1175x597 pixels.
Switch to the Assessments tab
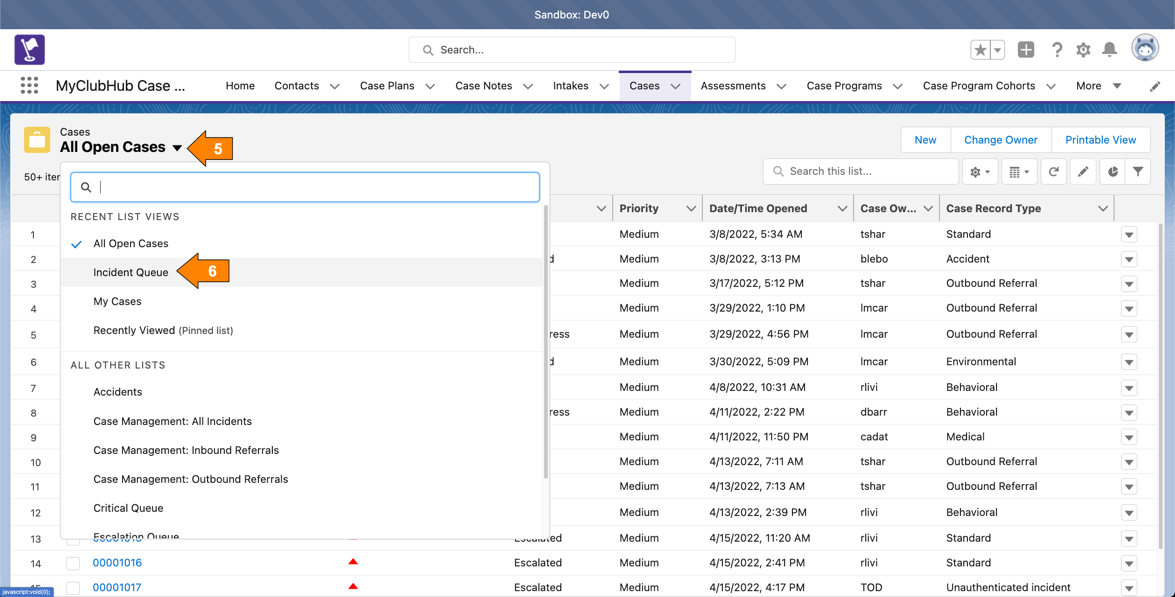[733, 86]
